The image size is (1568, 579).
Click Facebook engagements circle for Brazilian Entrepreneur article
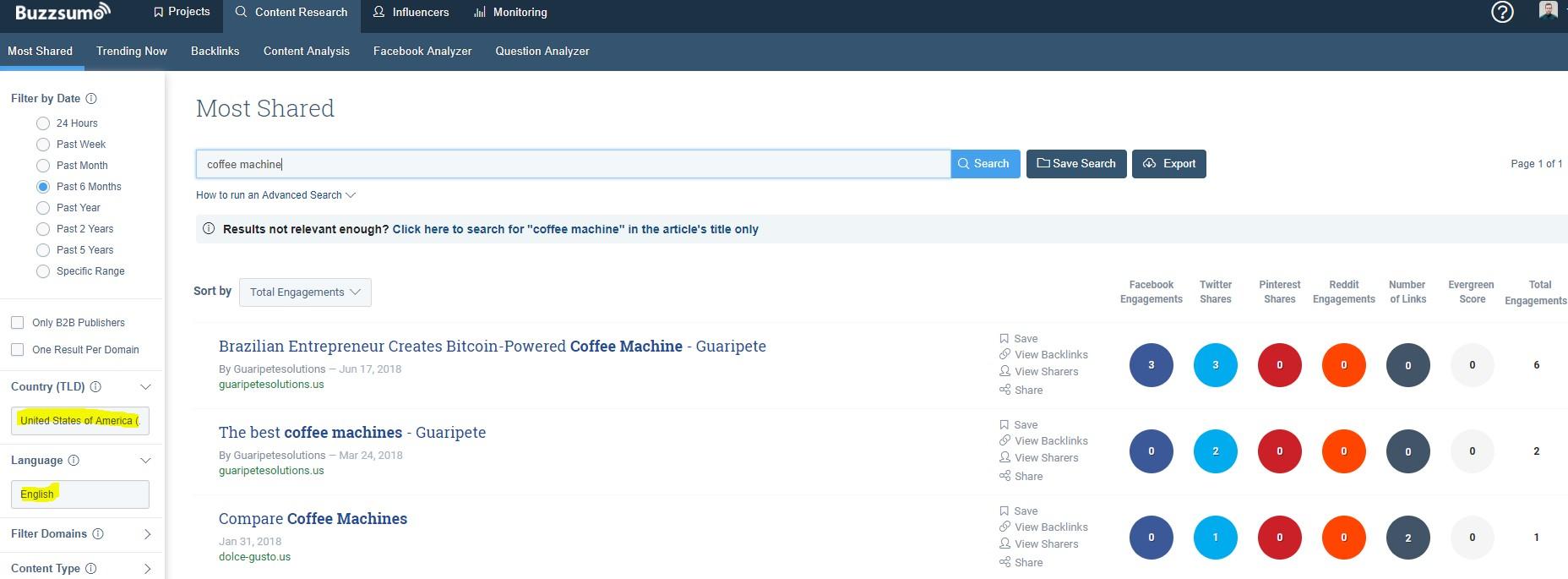click(x=1151, y=365)
